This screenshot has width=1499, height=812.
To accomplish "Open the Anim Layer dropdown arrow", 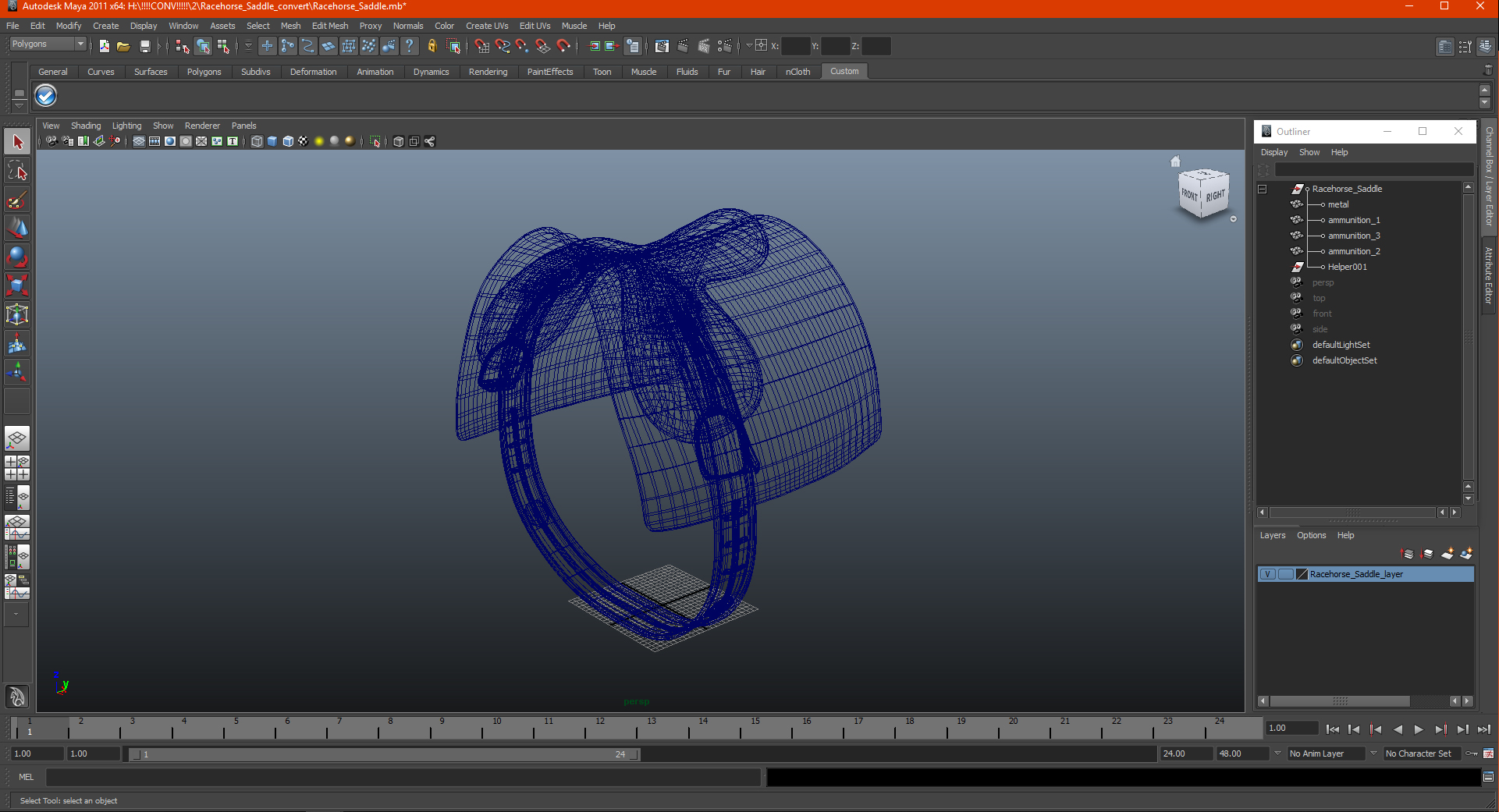I will coord(1277,753).
